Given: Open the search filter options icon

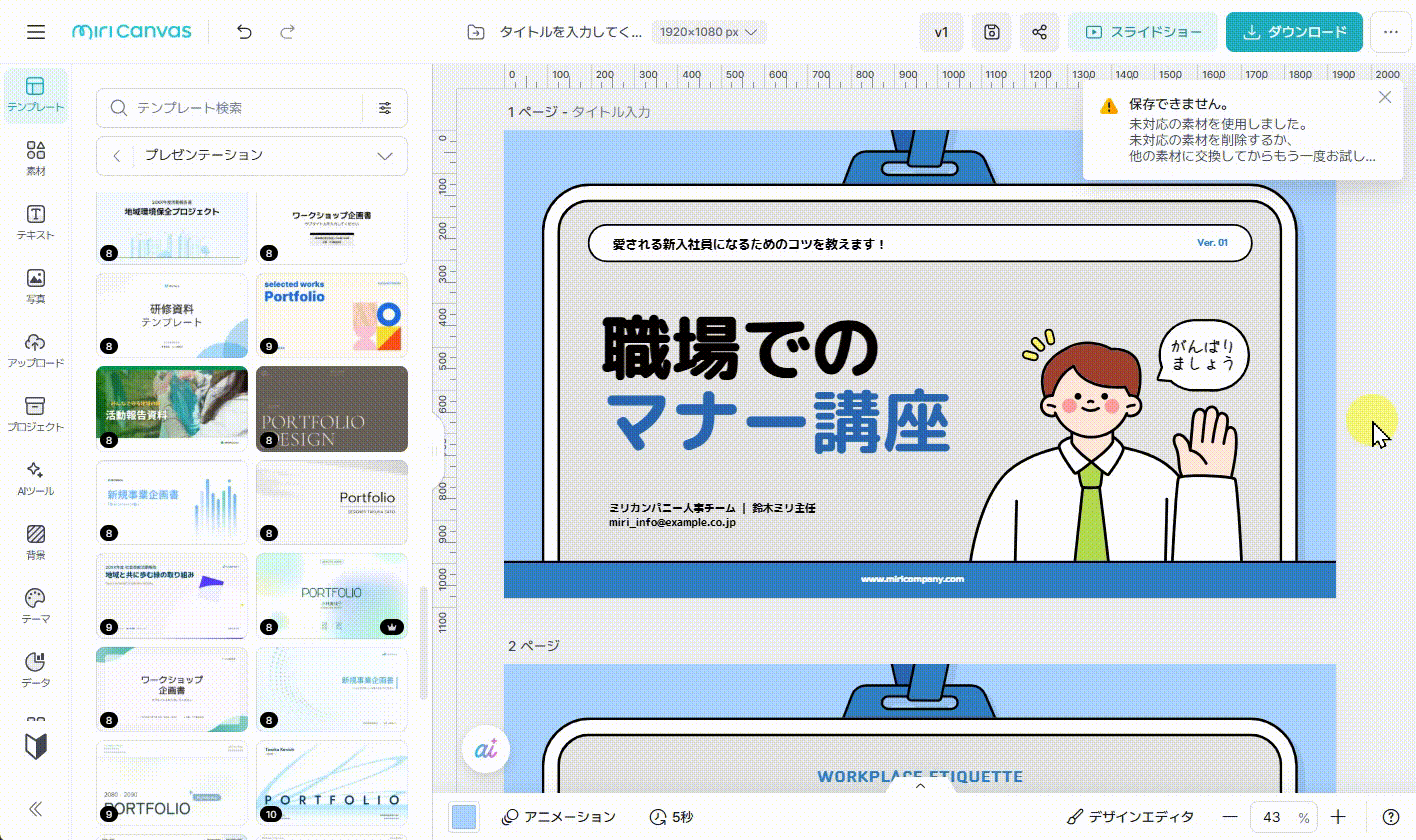Looking at the screenshot, I should [x=385, y=108].
